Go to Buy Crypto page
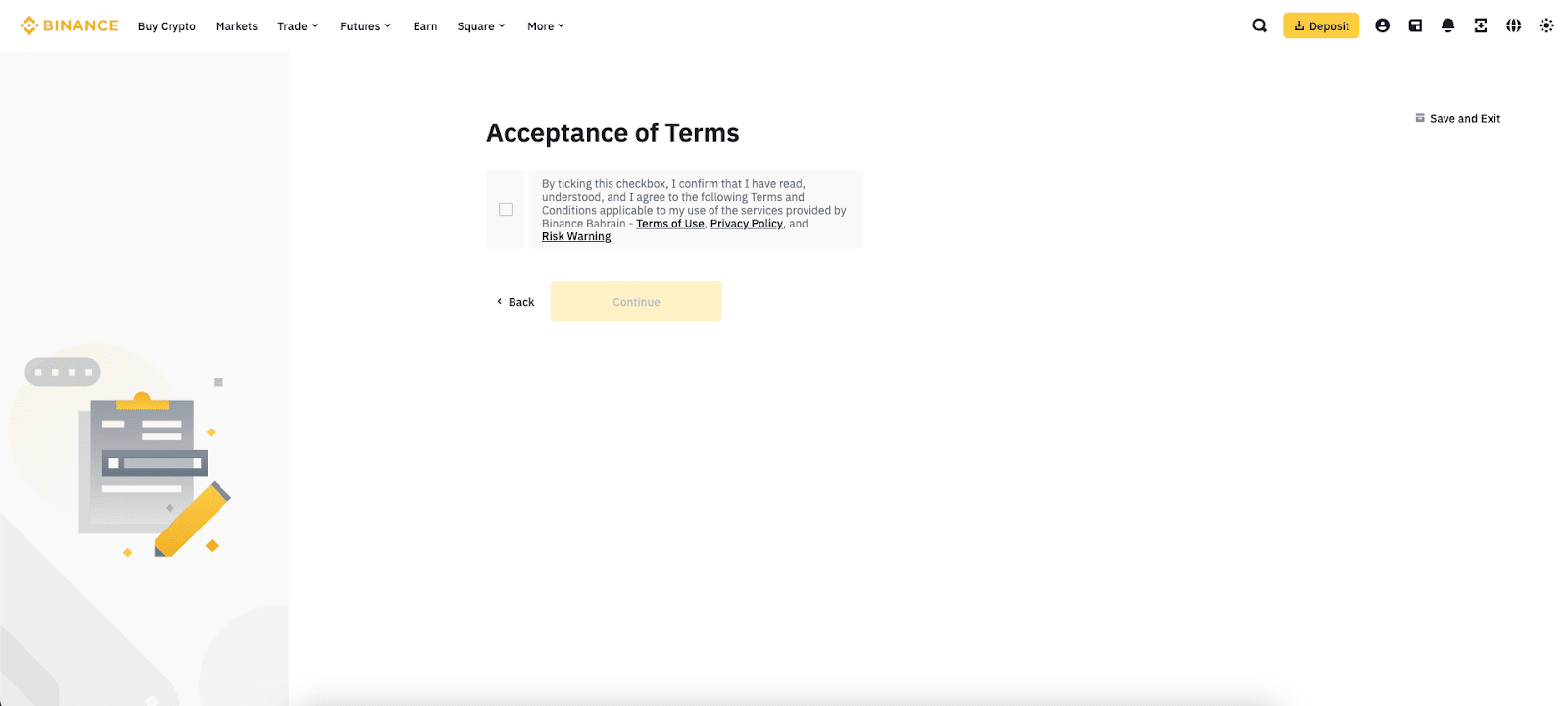 pyautogui.click(x=167, y=26)
